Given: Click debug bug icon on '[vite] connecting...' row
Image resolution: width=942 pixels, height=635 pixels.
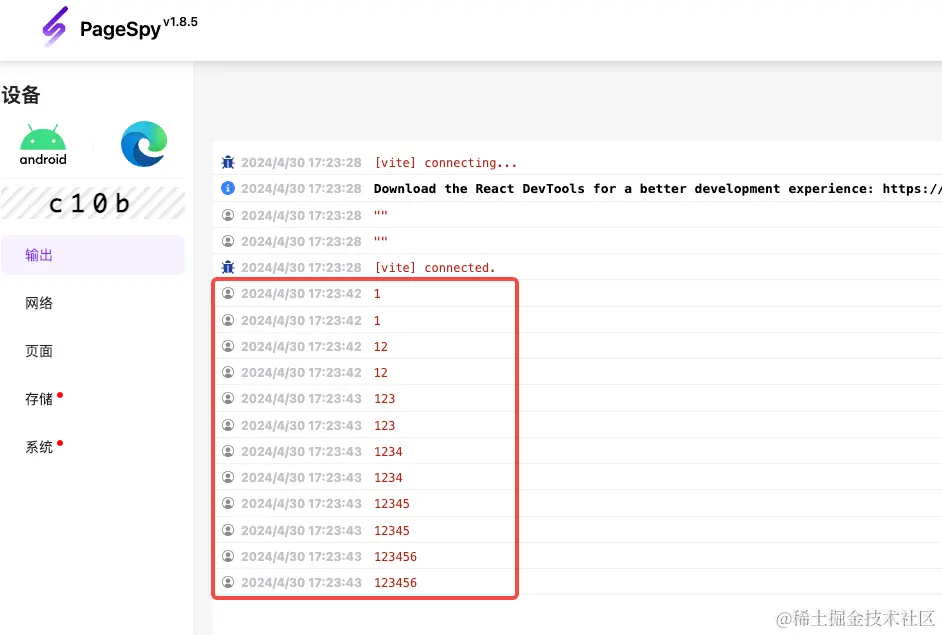Looking at the screenshot, I should pos(228,162).
